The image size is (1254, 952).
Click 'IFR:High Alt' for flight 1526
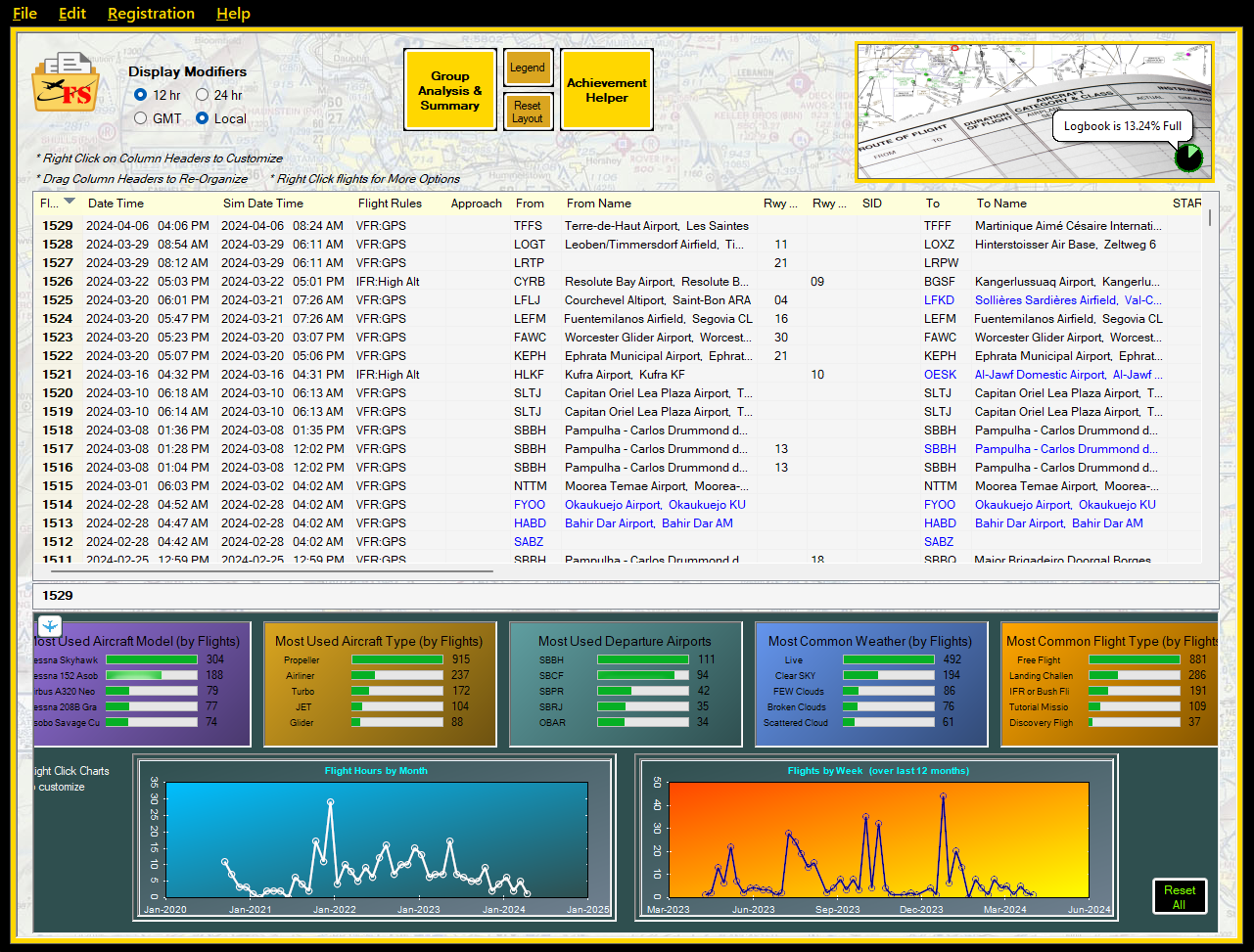click(x=388, y=282)
